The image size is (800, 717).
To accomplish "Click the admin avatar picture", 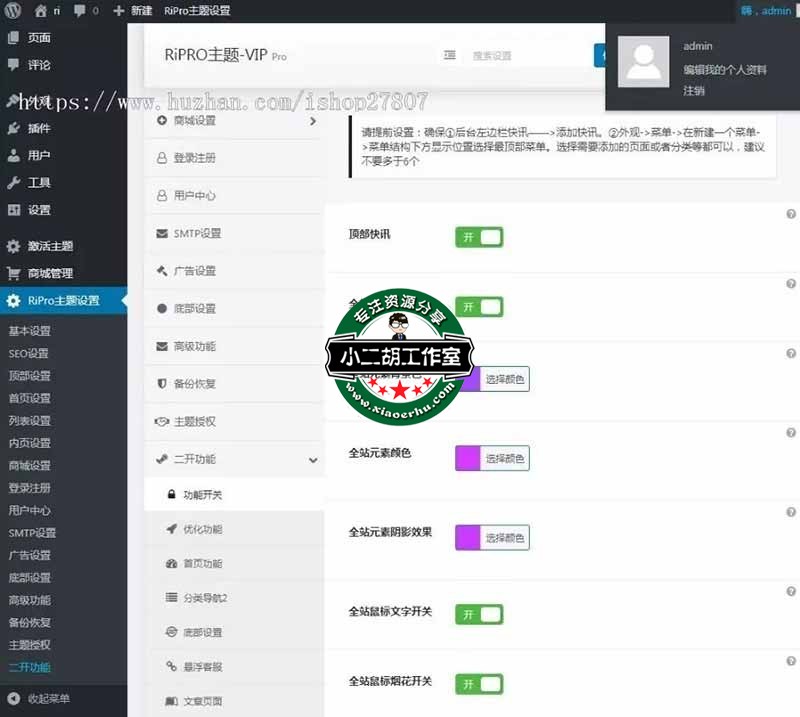I will point(643,63).
